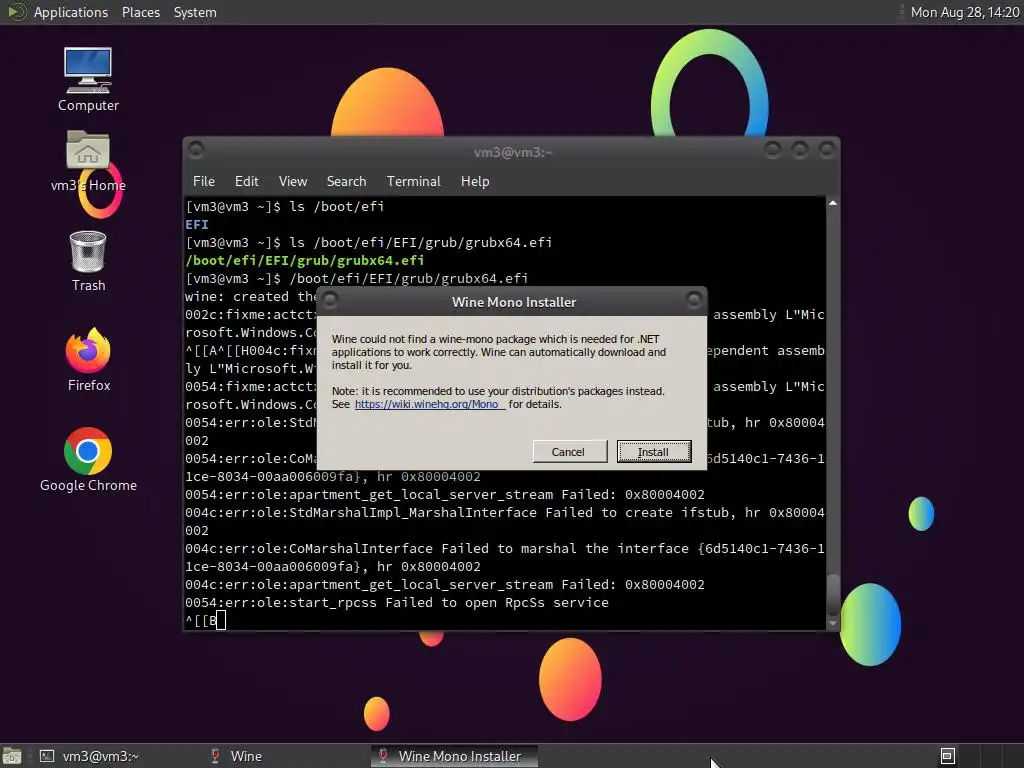
Task: Launch Google Chrome from the desktop
Action: pos(88,459)
